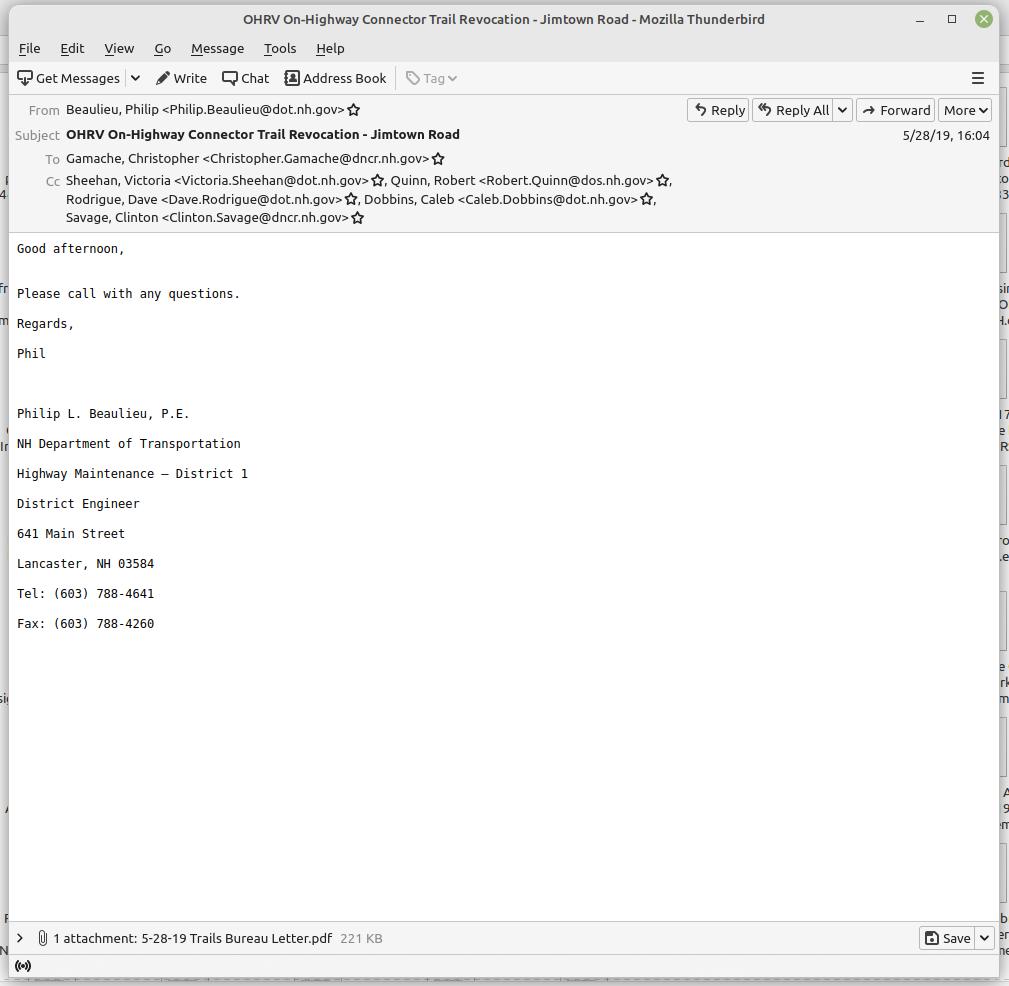
Task: Expand the Get Messages dropdown arrow
Action: (135, 78)
